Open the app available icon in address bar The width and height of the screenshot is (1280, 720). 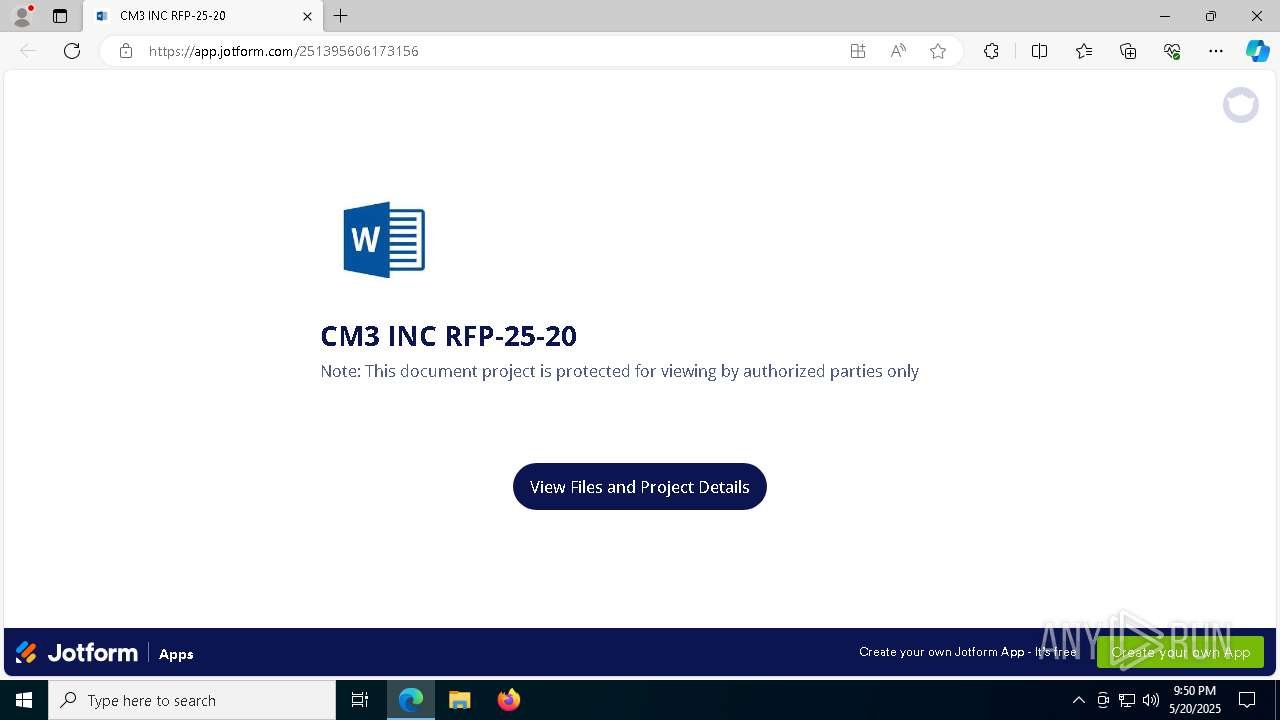[858, 51]
